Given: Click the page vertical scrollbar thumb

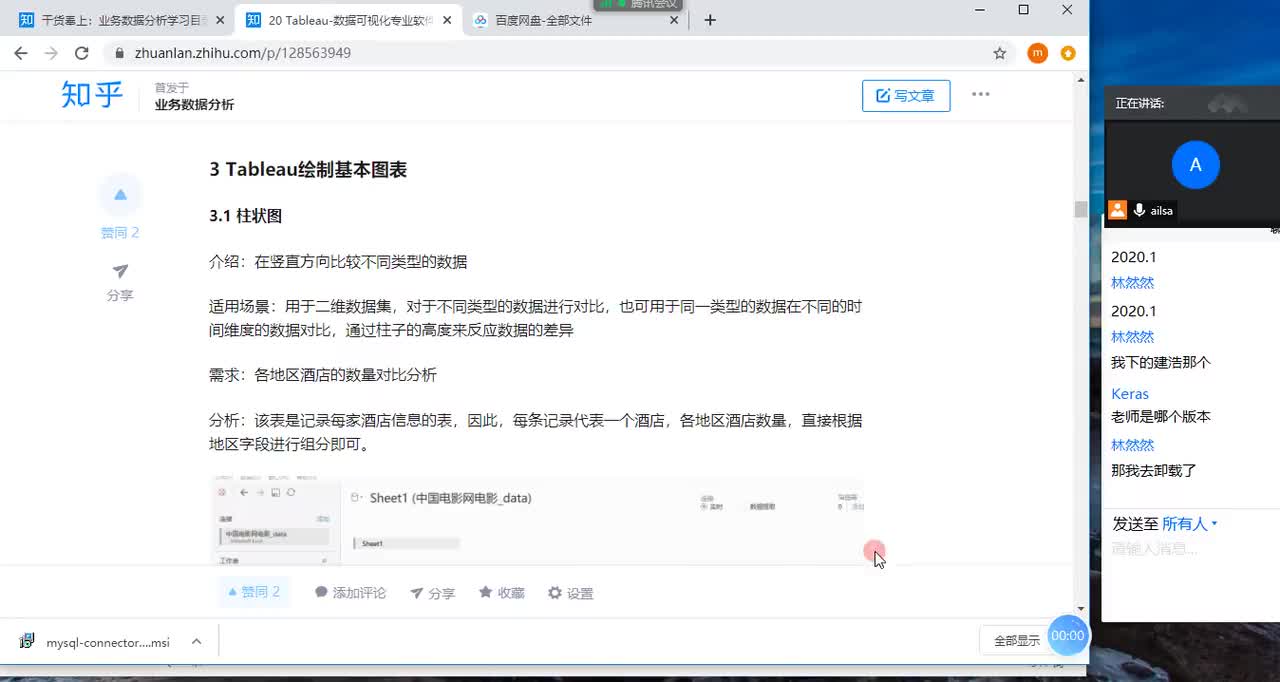Looking at the screenshot, I should click(1080, 209).
